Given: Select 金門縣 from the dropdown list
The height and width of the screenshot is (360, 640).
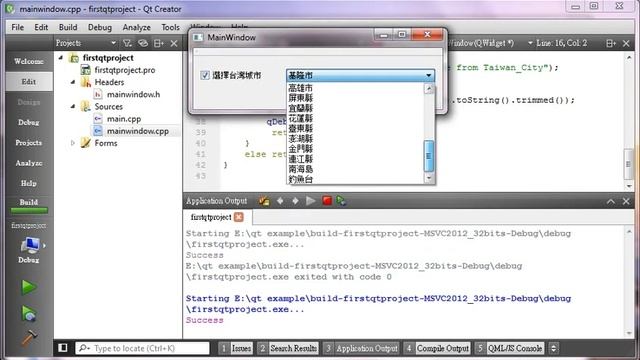Looking at the screenshot, I should point(355,149).
